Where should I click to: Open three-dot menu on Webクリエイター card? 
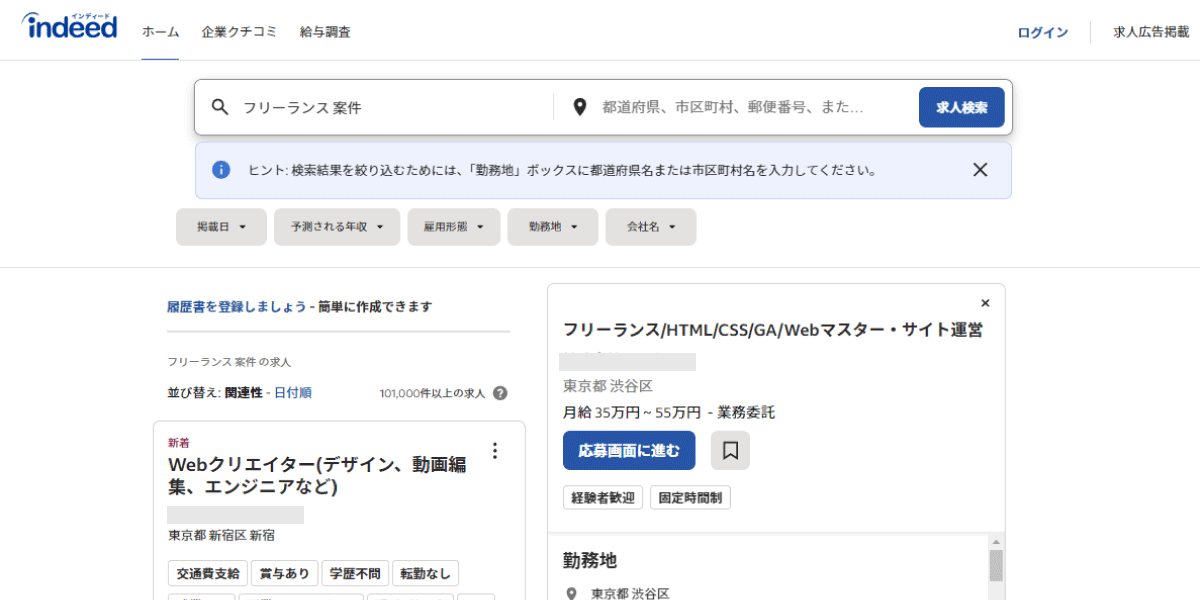pos(494,451)
